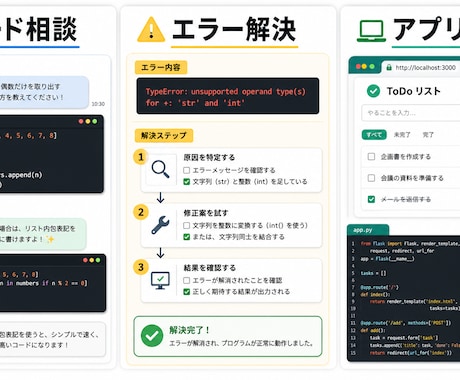Image resolution: width=460 pixels, height=380 pixels.
Task: Select the すべて filter tab
Action: 374,135
